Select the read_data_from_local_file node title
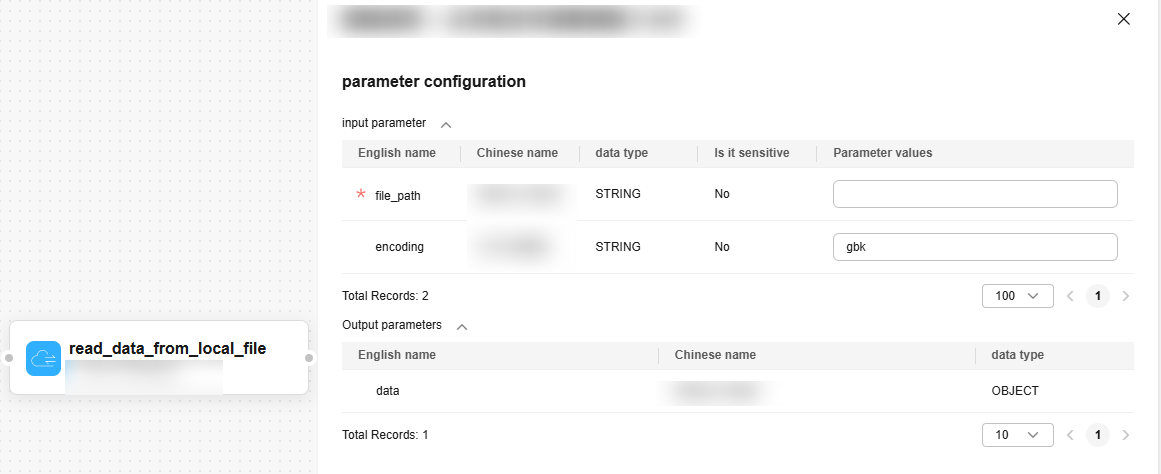The height and width of the screenshot is (474, 1161). click(x=167, y=349)
